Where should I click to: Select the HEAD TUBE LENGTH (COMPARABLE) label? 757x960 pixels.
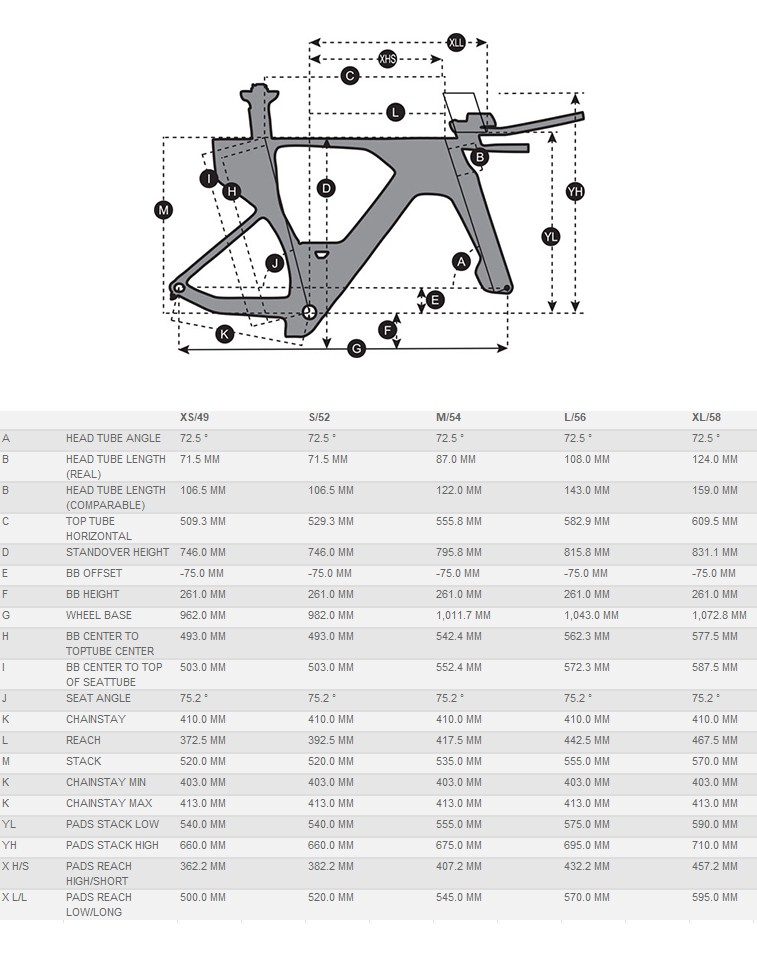point(116,498)
